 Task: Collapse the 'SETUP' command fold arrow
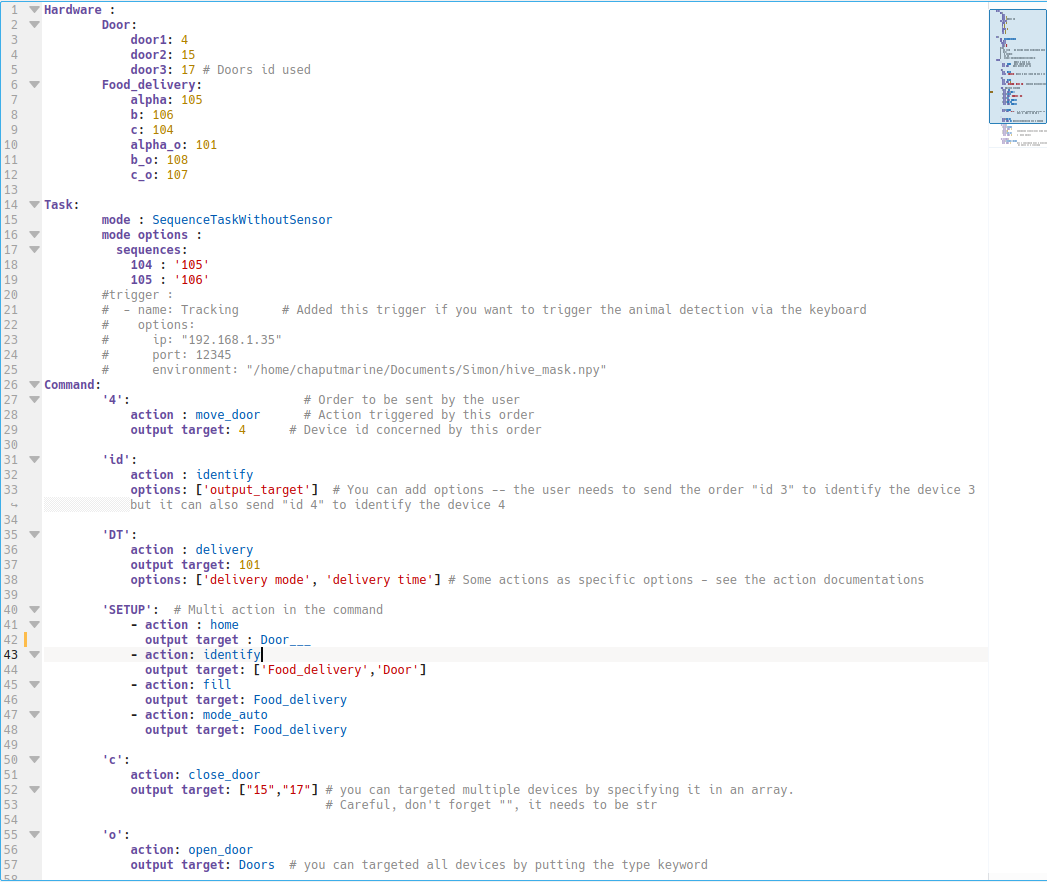point(35,610)
